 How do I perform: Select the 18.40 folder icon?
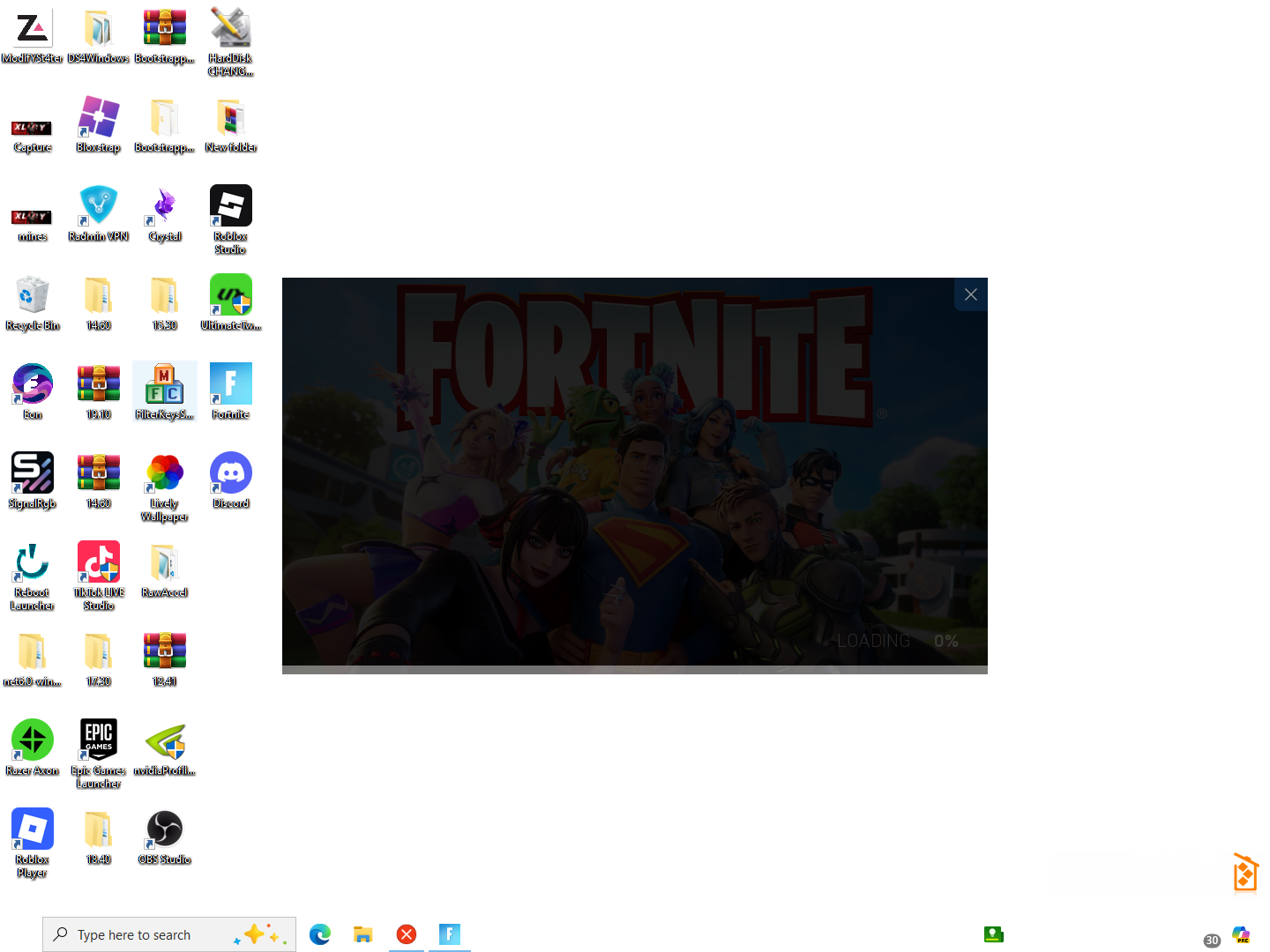tap(98, 837)
